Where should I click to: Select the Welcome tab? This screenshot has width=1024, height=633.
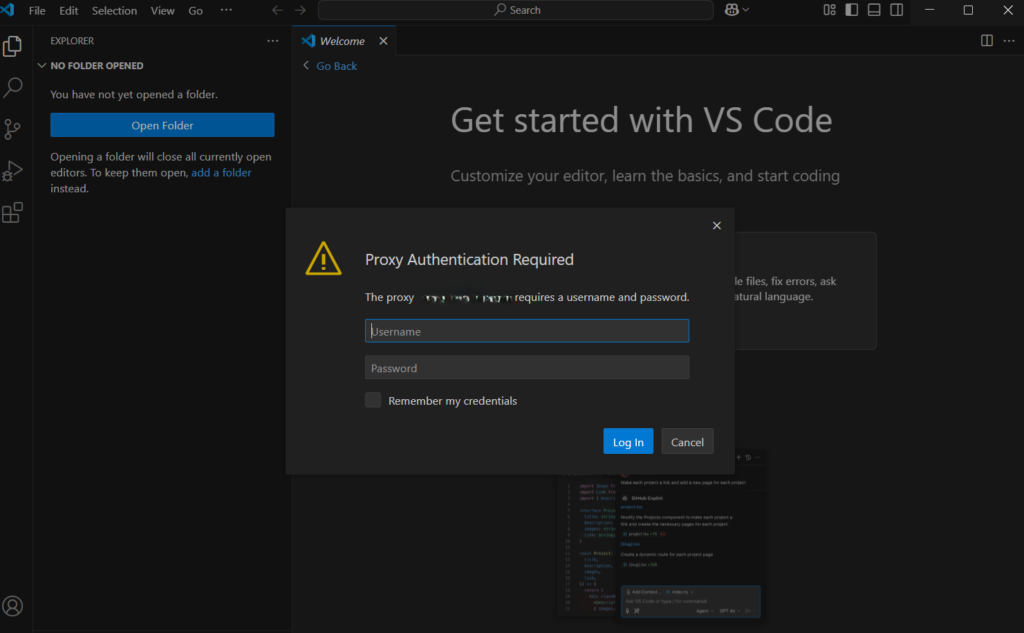click(x=341, y=41)
